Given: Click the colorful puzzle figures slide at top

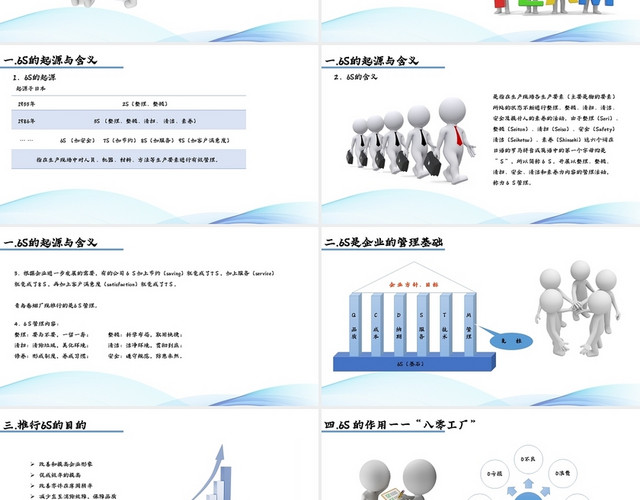Looking at the screenshot, I should tap(481, 21).
